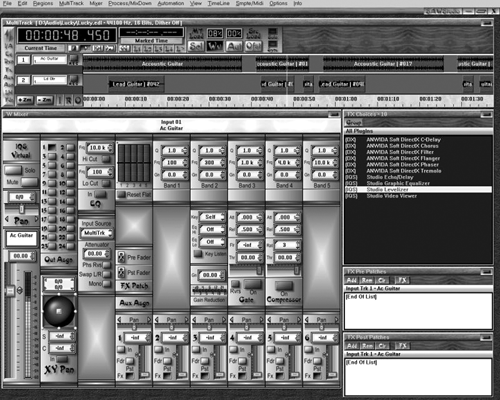Click FX button in FX Post Patches panel
This screenshot has height=400, width=500.
[402, 346]
